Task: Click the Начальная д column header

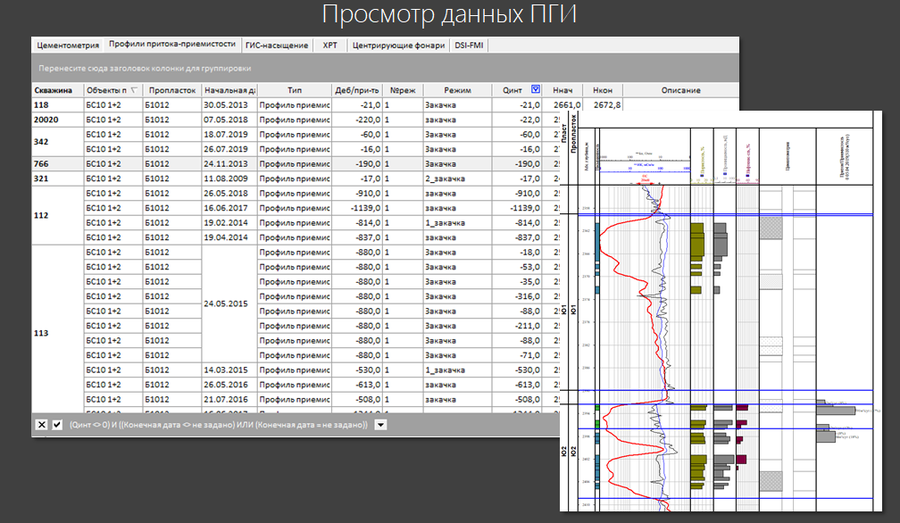Action: (230, 90)
